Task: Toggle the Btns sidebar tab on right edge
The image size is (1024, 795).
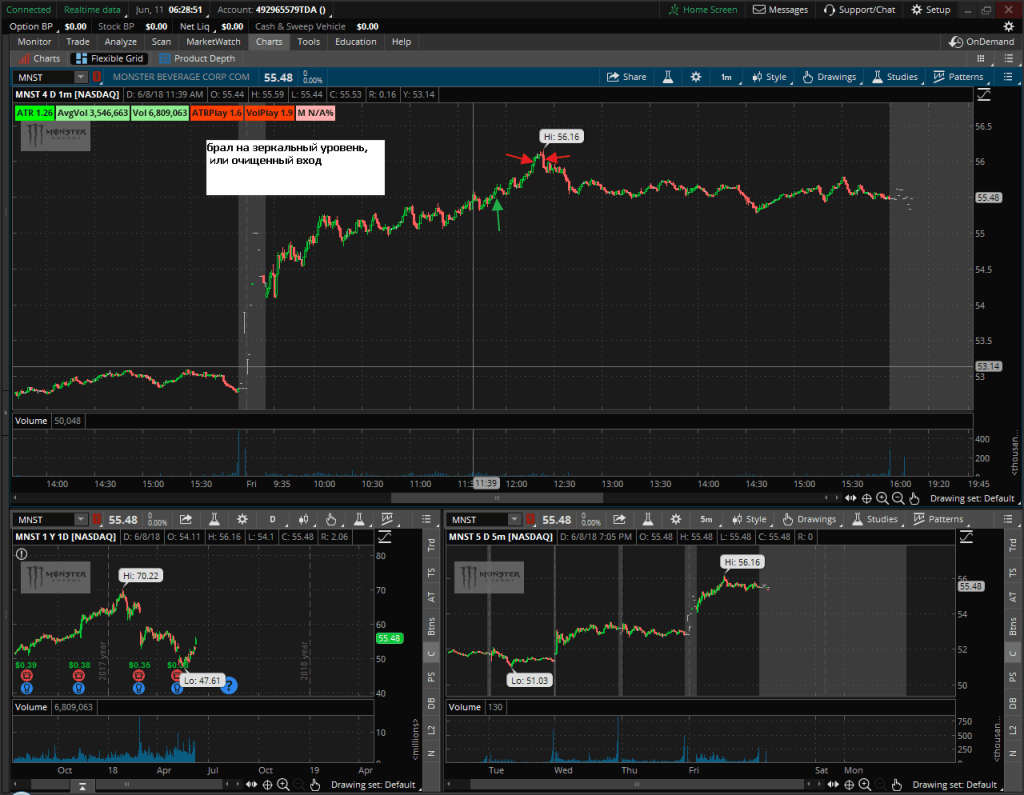Action: (x=1013, y=625)
